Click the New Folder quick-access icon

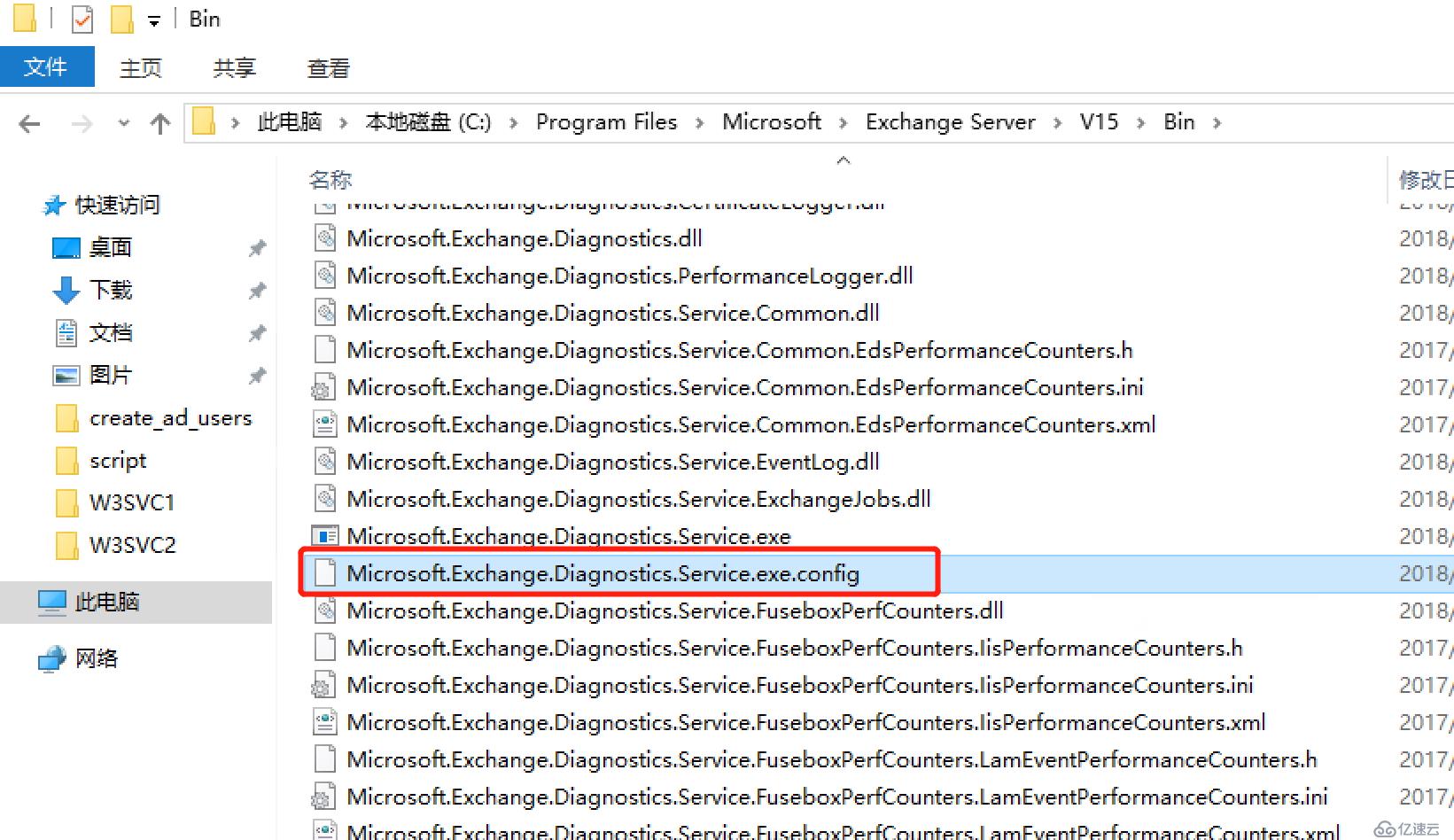pyautogui.click(x=122, y=19)
